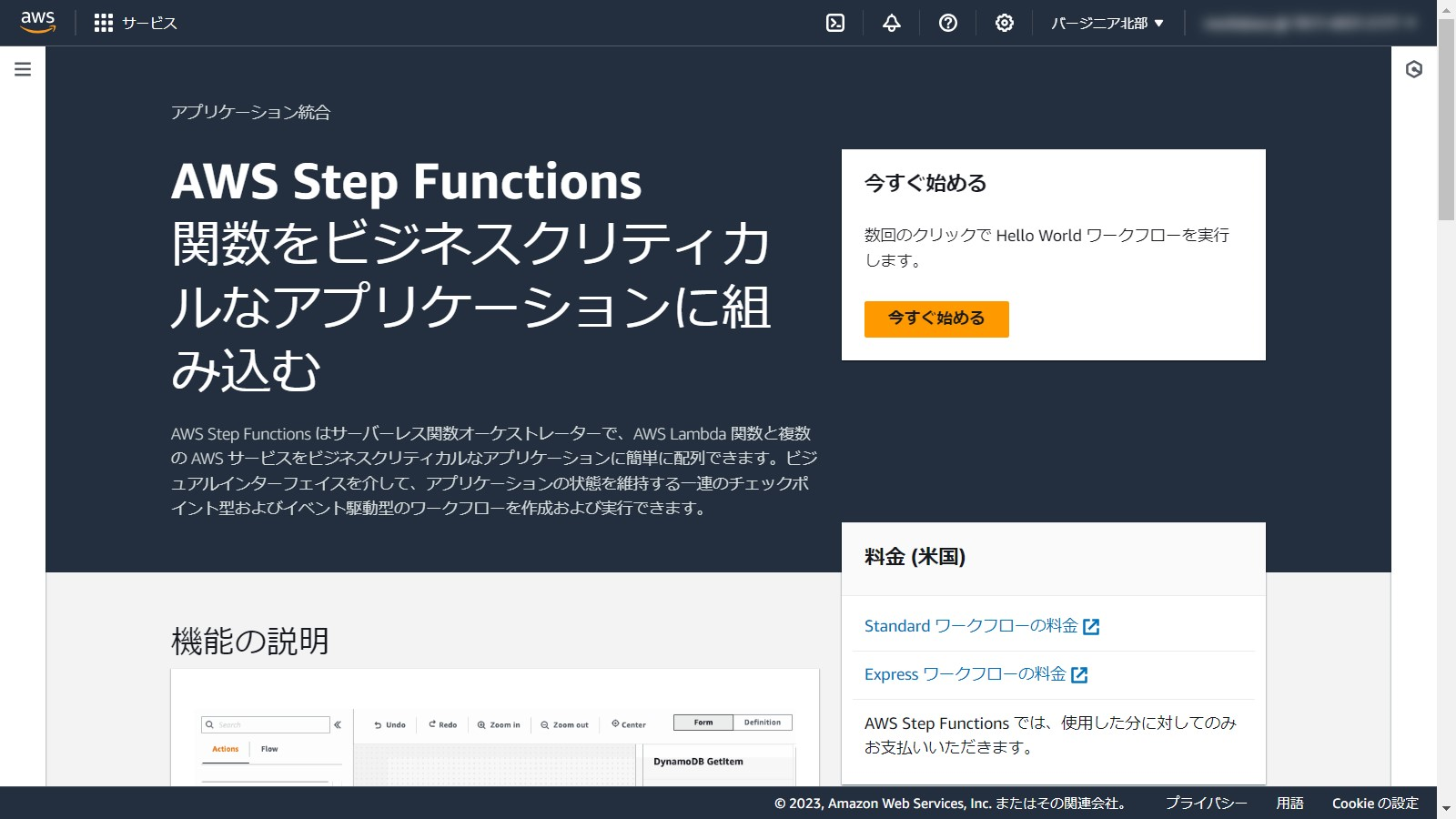Screen dimensions: 1456x819
Task: Click the page vertical scrollbar thumb
Action: tap(1446, 118)
